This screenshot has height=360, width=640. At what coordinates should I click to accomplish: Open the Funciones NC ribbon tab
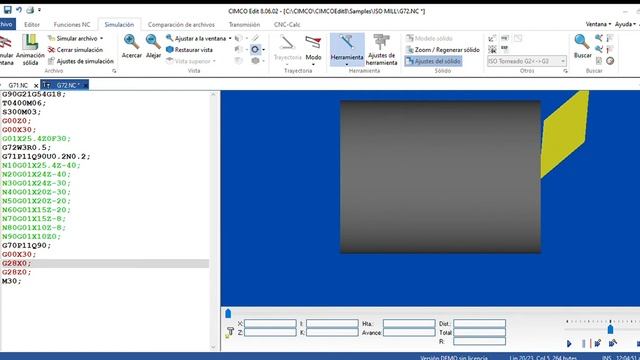72,24
